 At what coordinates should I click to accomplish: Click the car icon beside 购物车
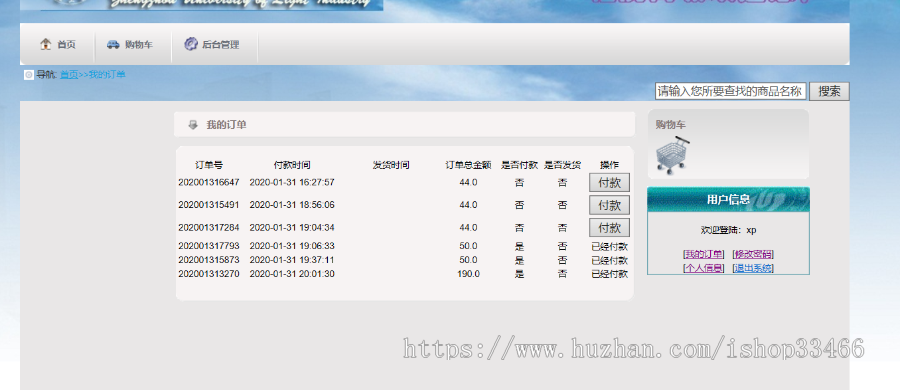pos(113,44)
